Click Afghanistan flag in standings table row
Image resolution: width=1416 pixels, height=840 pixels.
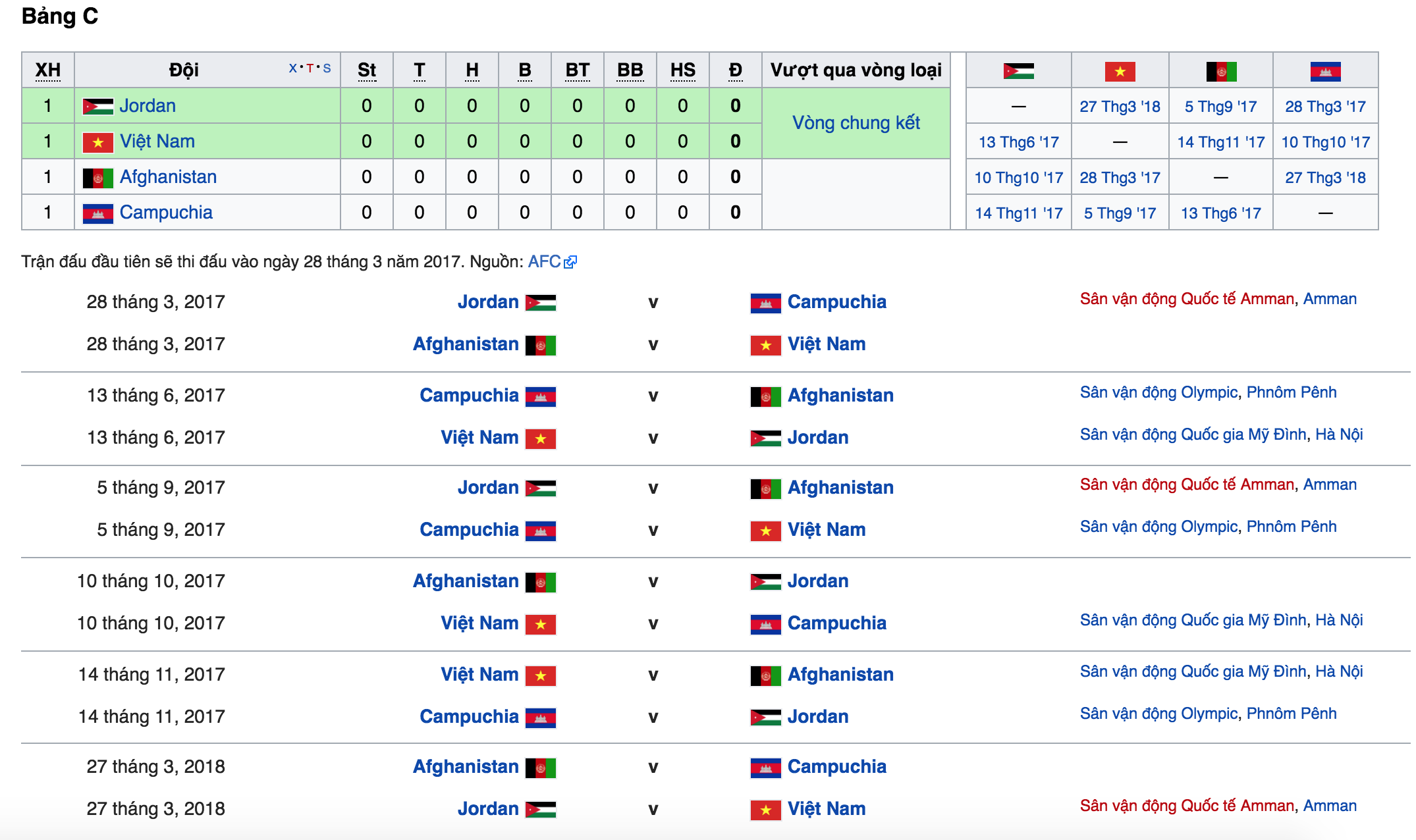click(97, 178)
